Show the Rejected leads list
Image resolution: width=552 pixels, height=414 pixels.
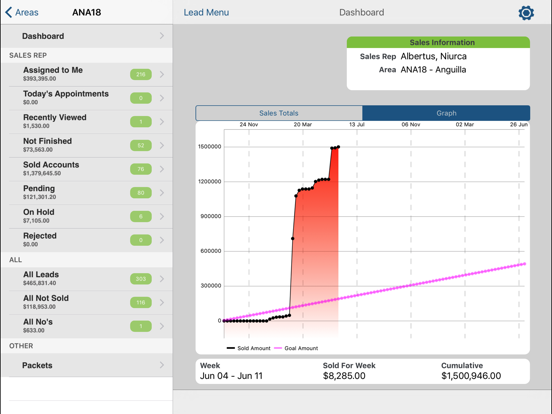[87, 240]
